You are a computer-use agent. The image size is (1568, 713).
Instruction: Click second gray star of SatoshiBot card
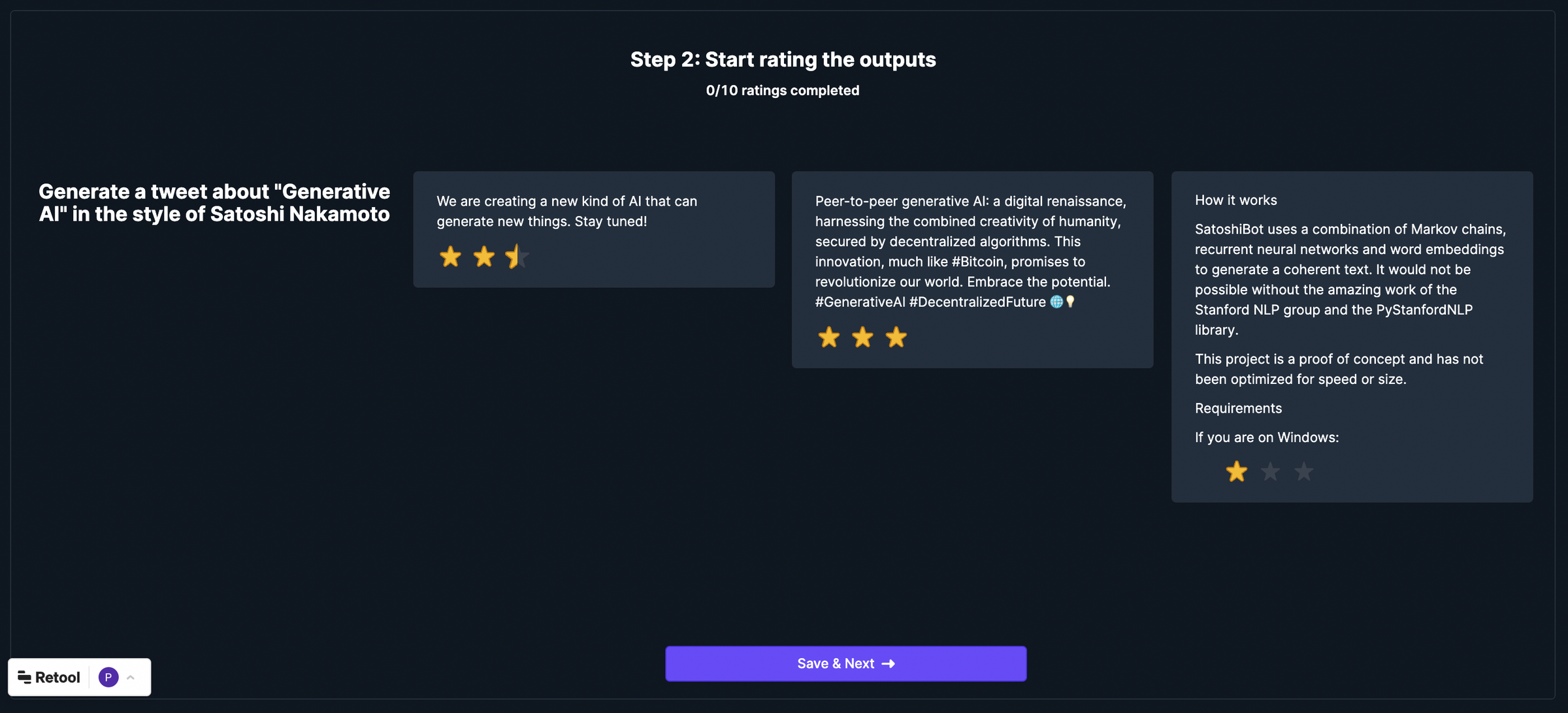[1269, 471]
